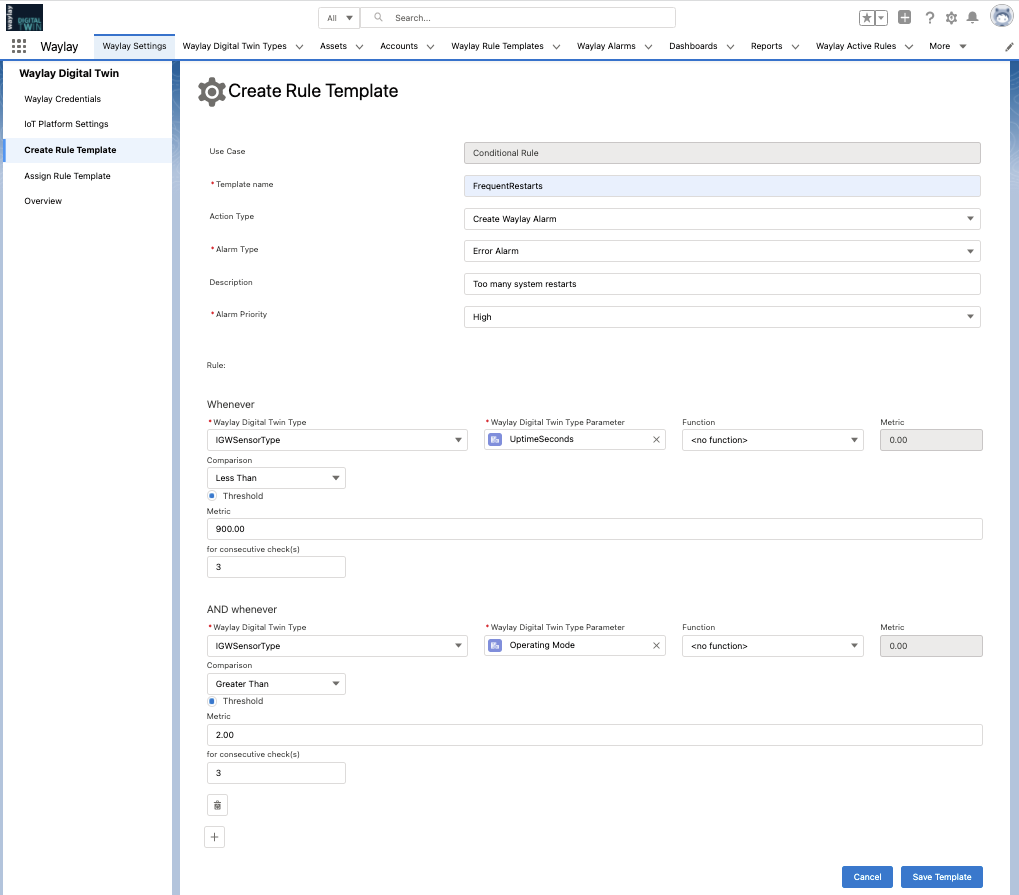The image size is (1019, 895).
Task: Delete the second condition with trash icon
Action: 218,805
